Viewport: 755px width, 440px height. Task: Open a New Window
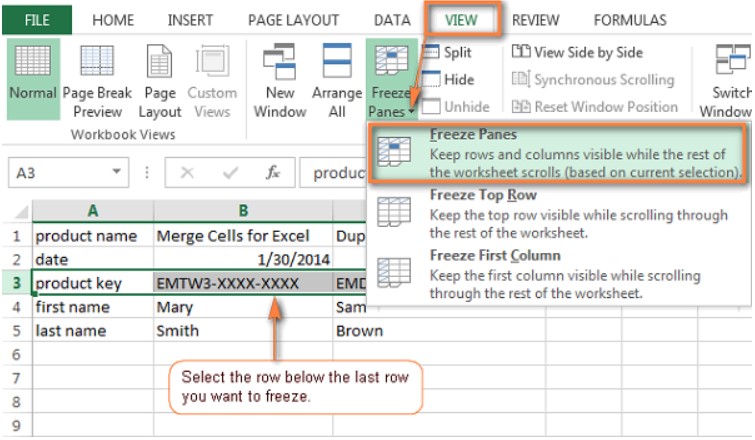280,80
